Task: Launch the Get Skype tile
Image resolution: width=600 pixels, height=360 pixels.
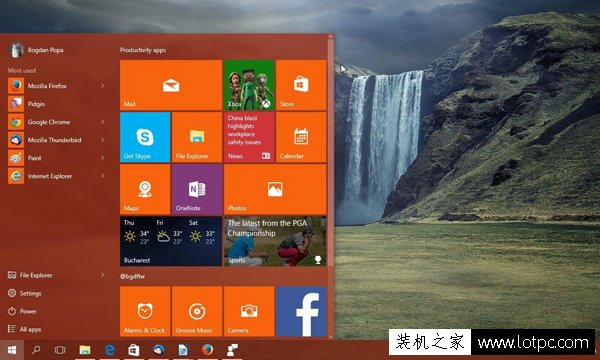Action: 145,137
